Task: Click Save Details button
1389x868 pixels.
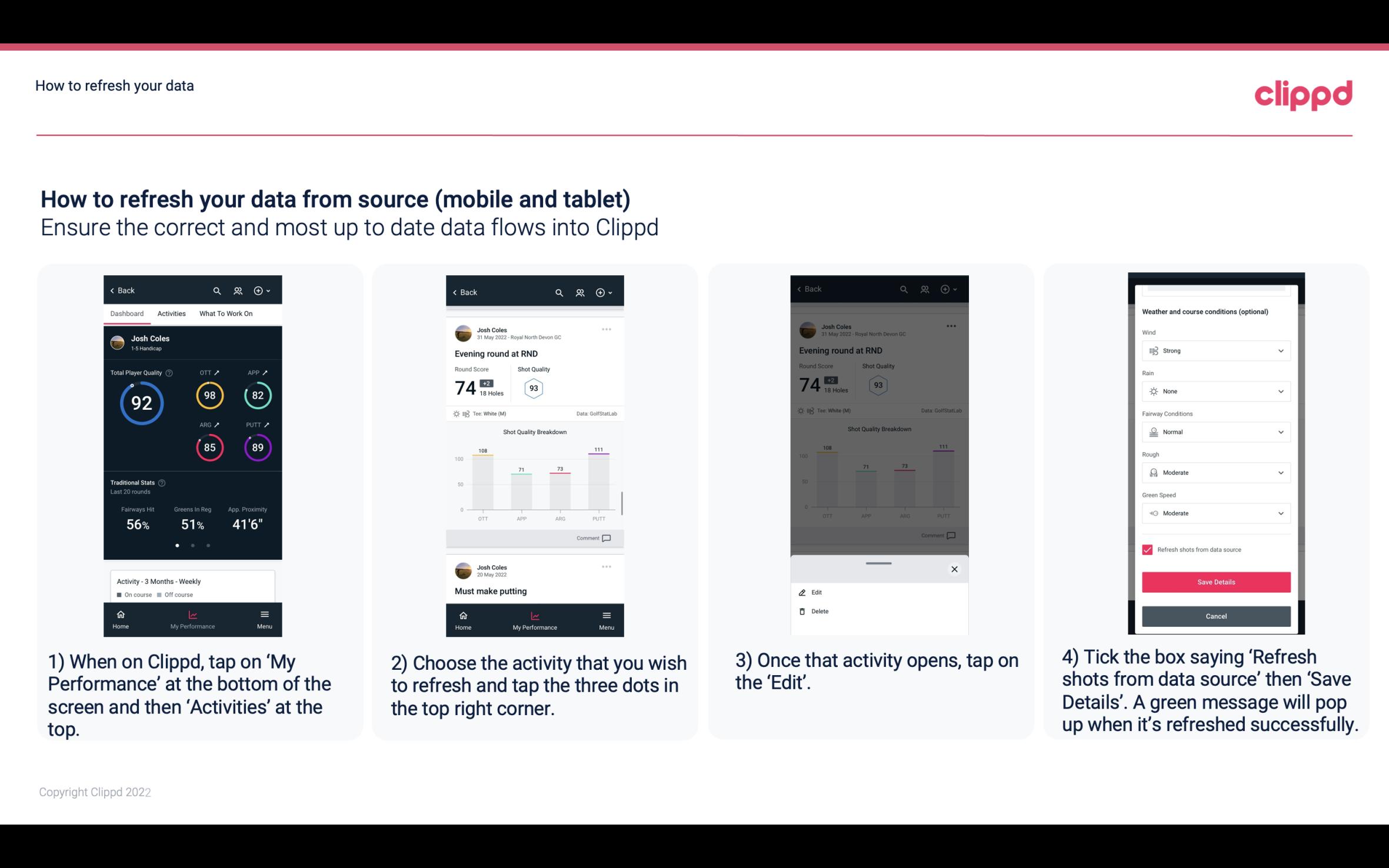Action: pos(1216,582)
